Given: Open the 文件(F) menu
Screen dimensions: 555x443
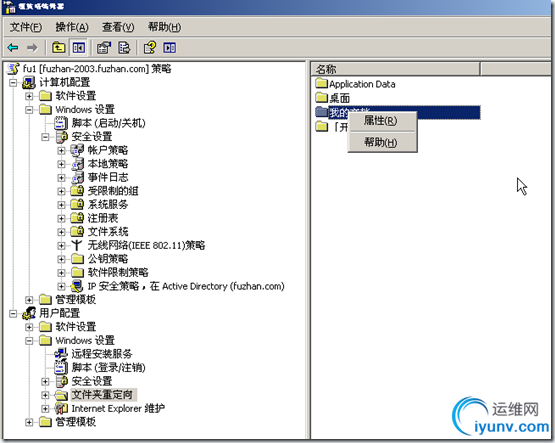Looking at the screenshot, I should coord(26,27).
